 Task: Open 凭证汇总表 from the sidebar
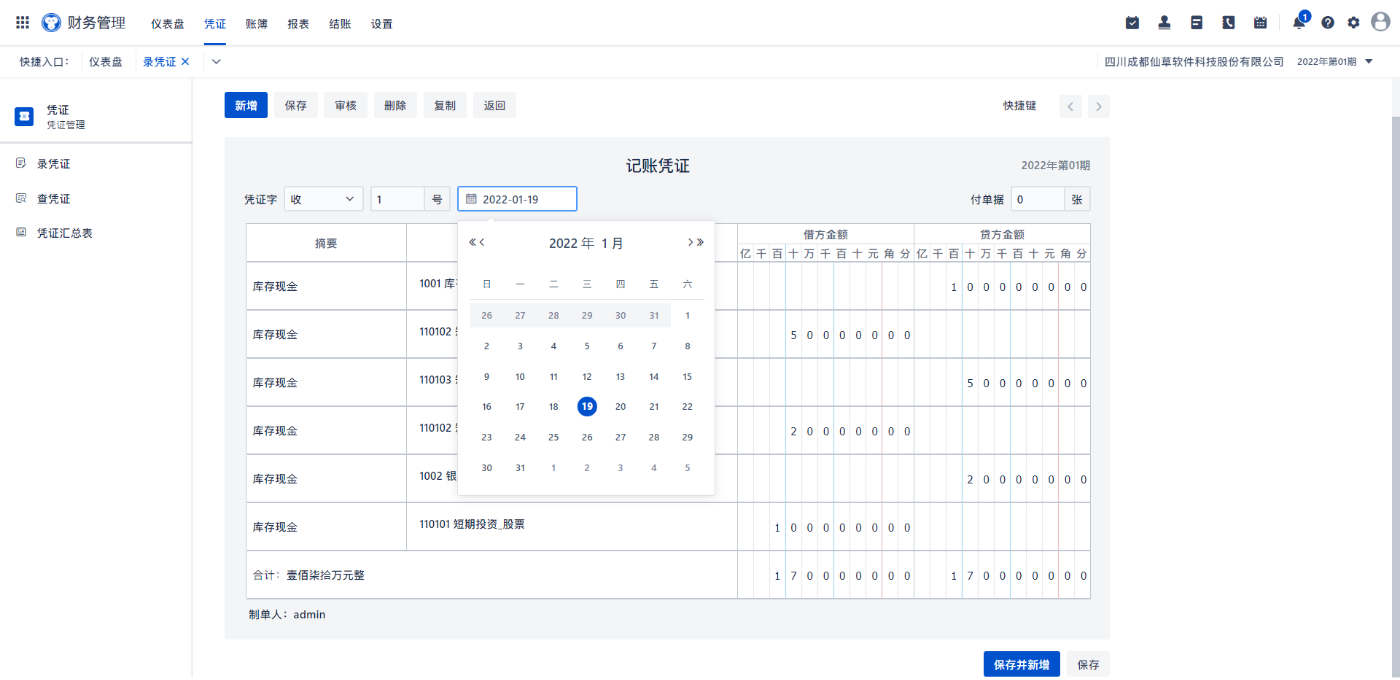[64, 233]
